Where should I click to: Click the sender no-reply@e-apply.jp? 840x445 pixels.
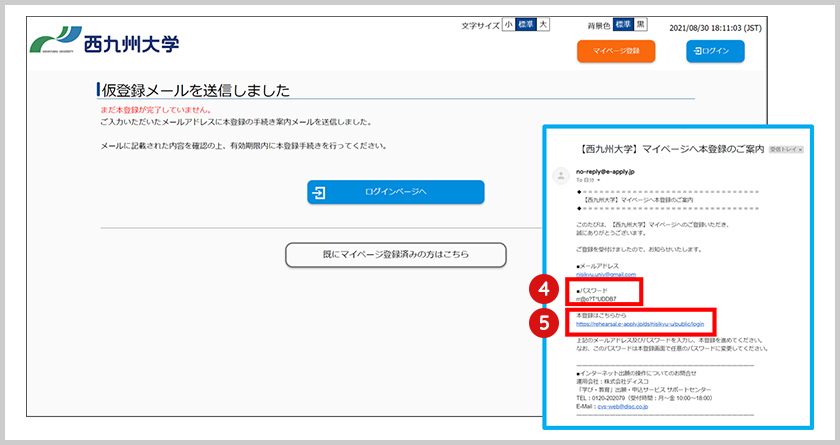pos(605,172)
